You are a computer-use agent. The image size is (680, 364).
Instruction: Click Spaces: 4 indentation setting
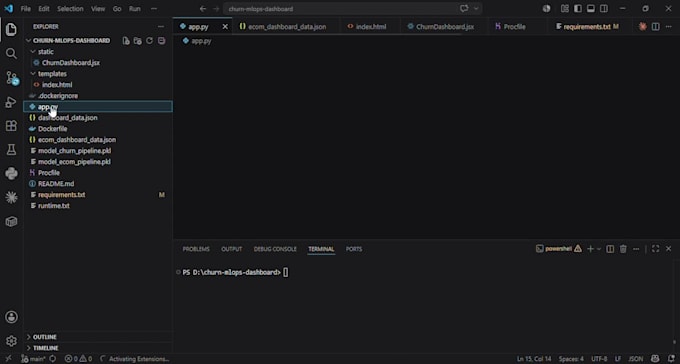point(571,359)
